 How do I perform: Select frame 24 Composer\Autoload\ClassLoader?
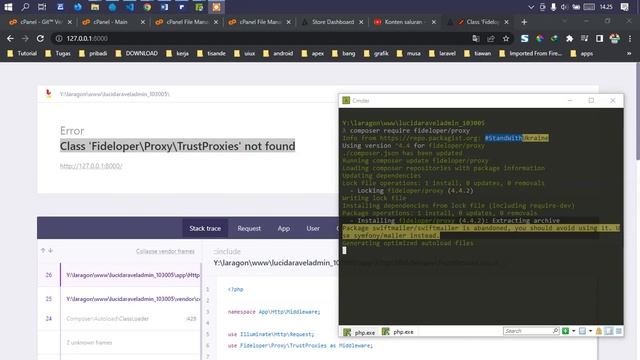coord(119,319)
